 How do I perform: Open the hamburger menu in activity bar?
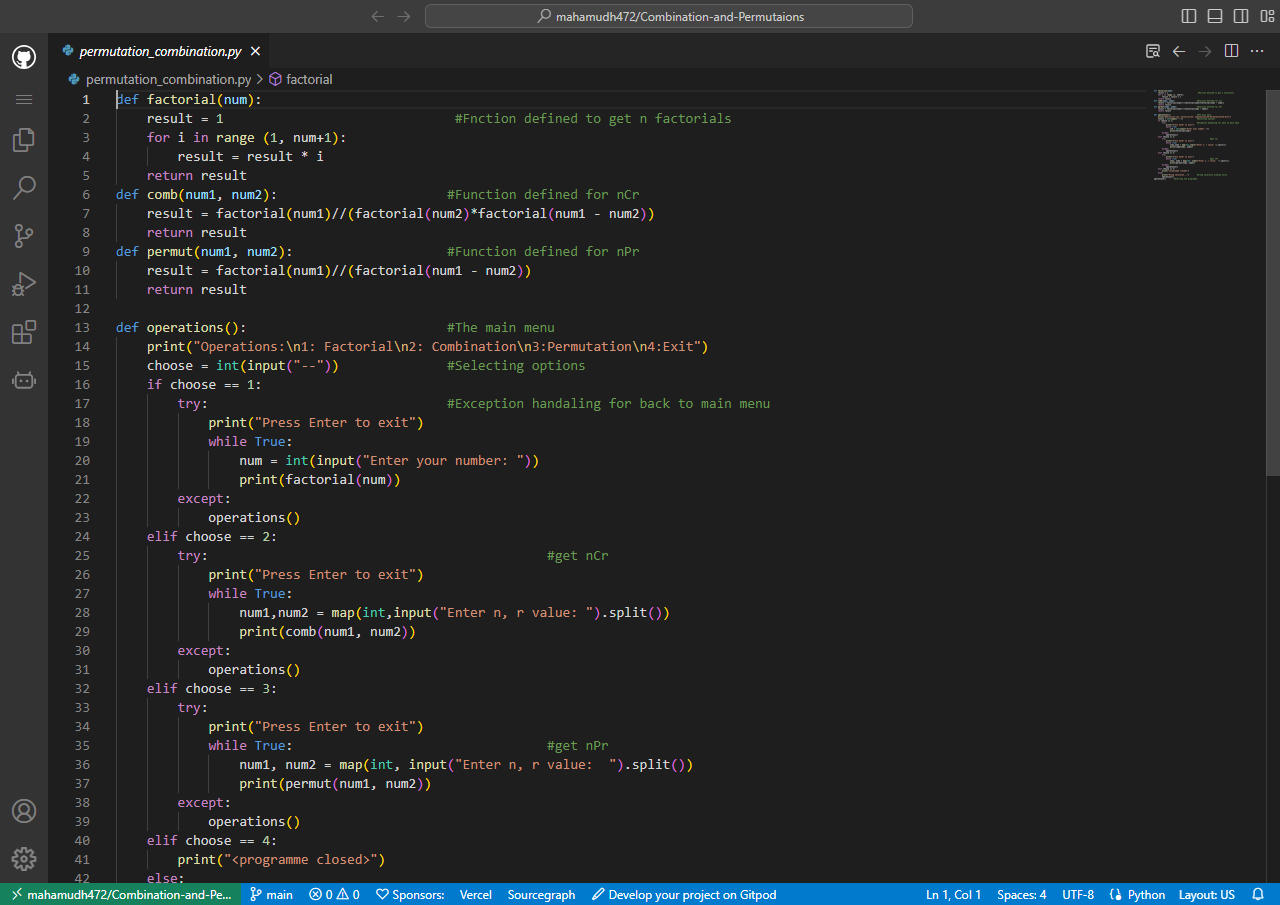(24, 99)
